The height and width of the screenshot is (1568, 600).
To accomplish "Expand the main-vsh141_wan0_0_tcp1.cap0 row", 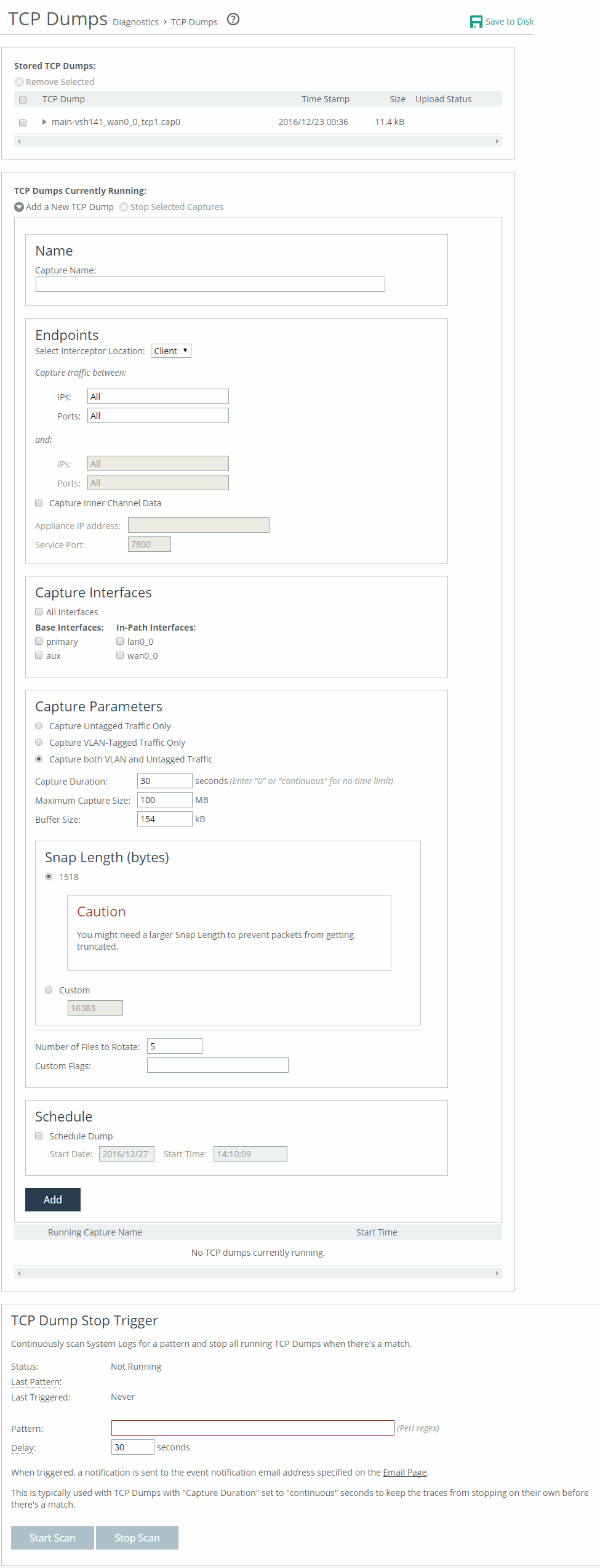I will coord(44,122).
